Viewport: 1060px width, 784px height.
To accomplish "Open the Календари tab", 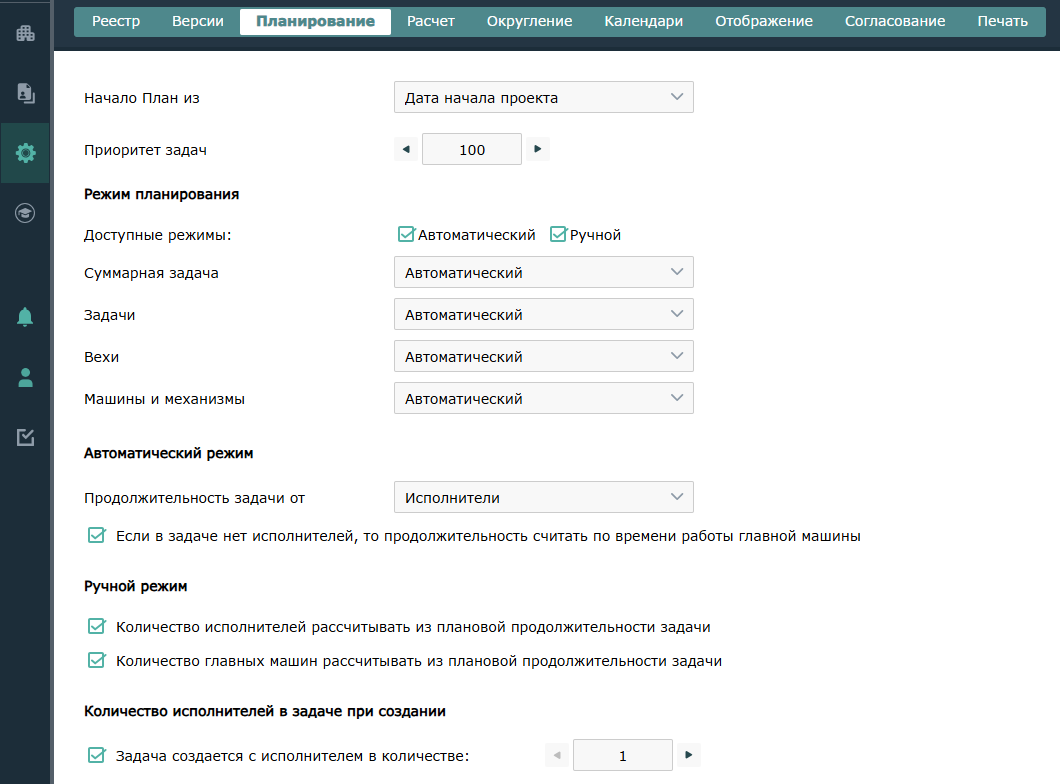I will tap(644, 21).
